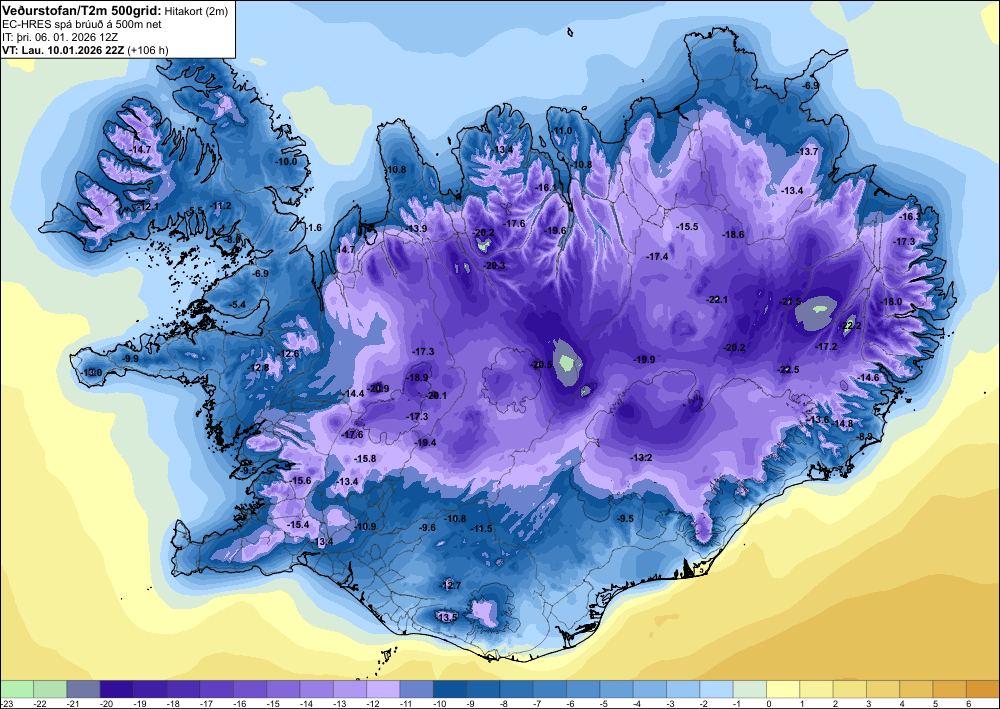The height and width of the screenshot is (709, 1000).
Task: Select the -15.6 temperature label
Action: (x=300, y=480)
